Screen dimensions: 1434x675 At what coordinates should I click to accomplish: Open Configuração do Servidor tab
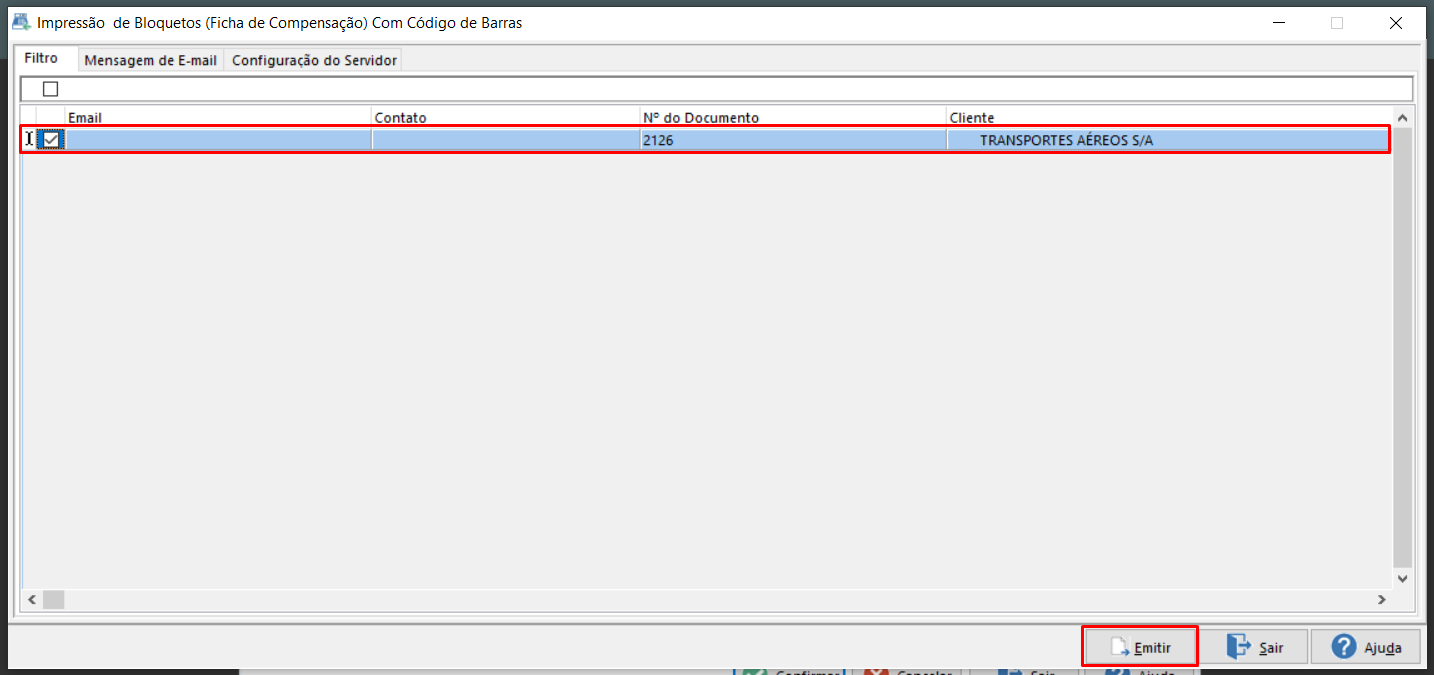click(x=314, y=60)
